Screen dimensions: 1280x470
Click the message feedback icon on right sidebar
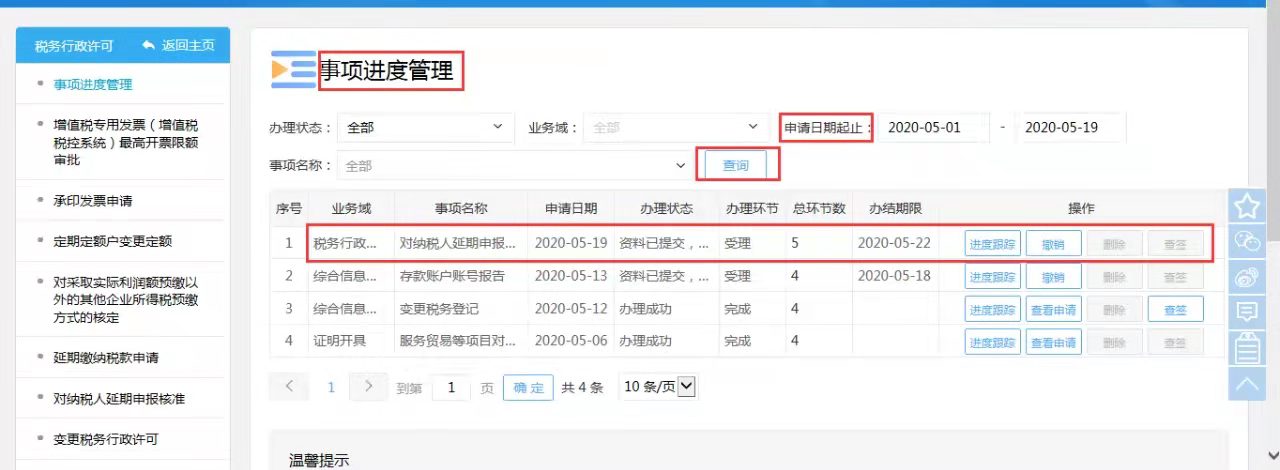[x=1246, y=312]
